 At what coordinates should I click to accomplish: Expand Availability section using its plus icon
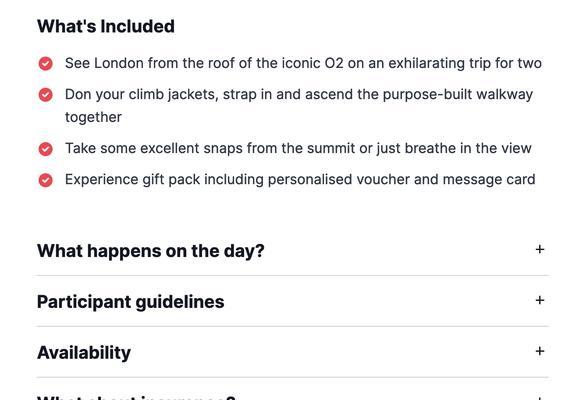(540, 351)
